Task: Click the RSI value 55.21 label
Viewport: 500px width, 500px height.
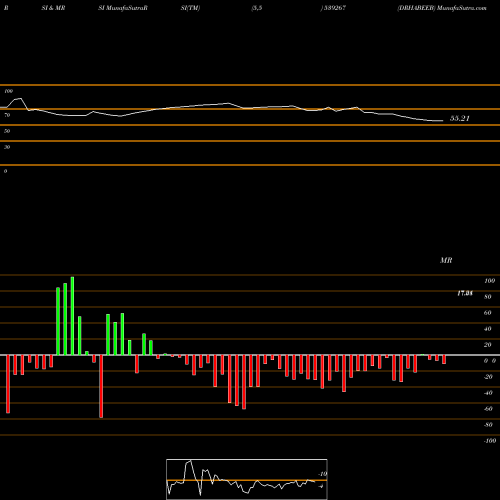Action: click(x=460, y=118)
